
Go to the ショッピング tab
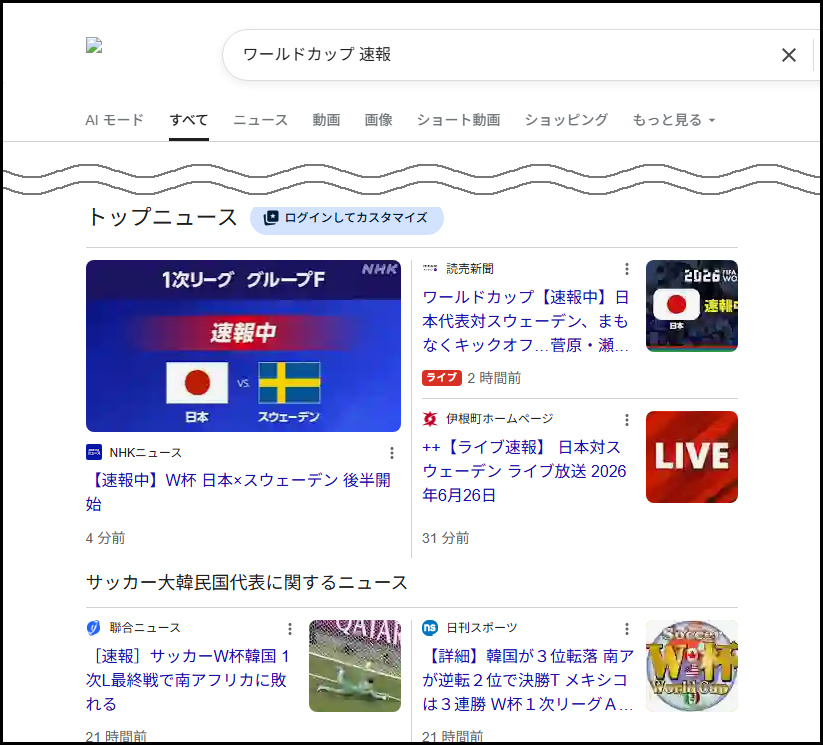click(566, 120)
